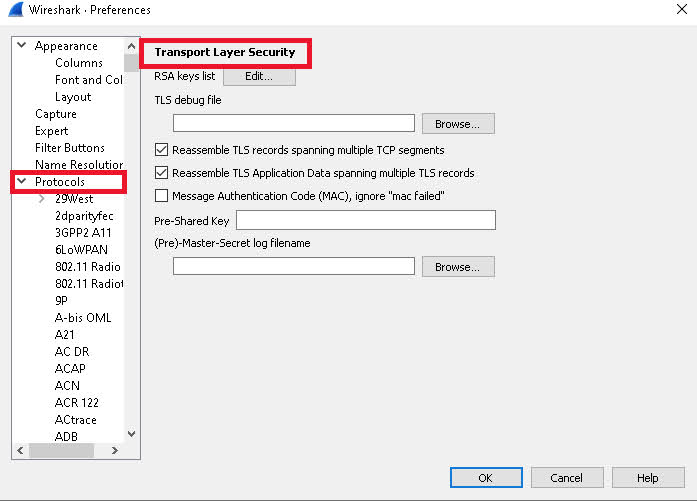Browse for TLS debug file
The width and height of the screenshot is (697, 501).
(458, 124)
